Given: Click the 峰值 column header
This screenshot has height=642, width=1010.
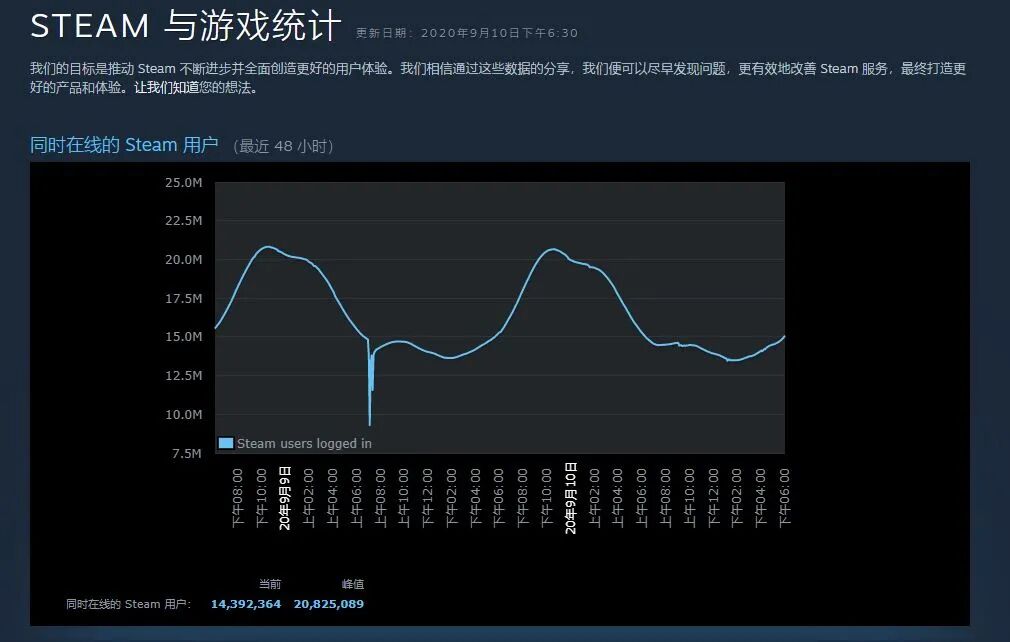Looking at the screenshot, I should [352, 584].
